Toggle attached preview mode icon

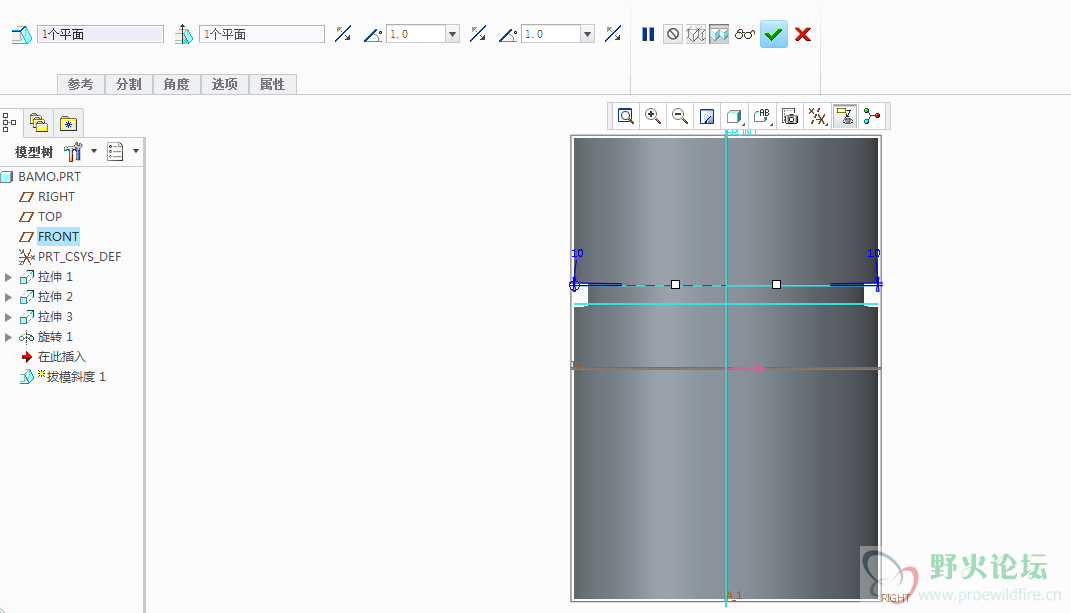719,34
